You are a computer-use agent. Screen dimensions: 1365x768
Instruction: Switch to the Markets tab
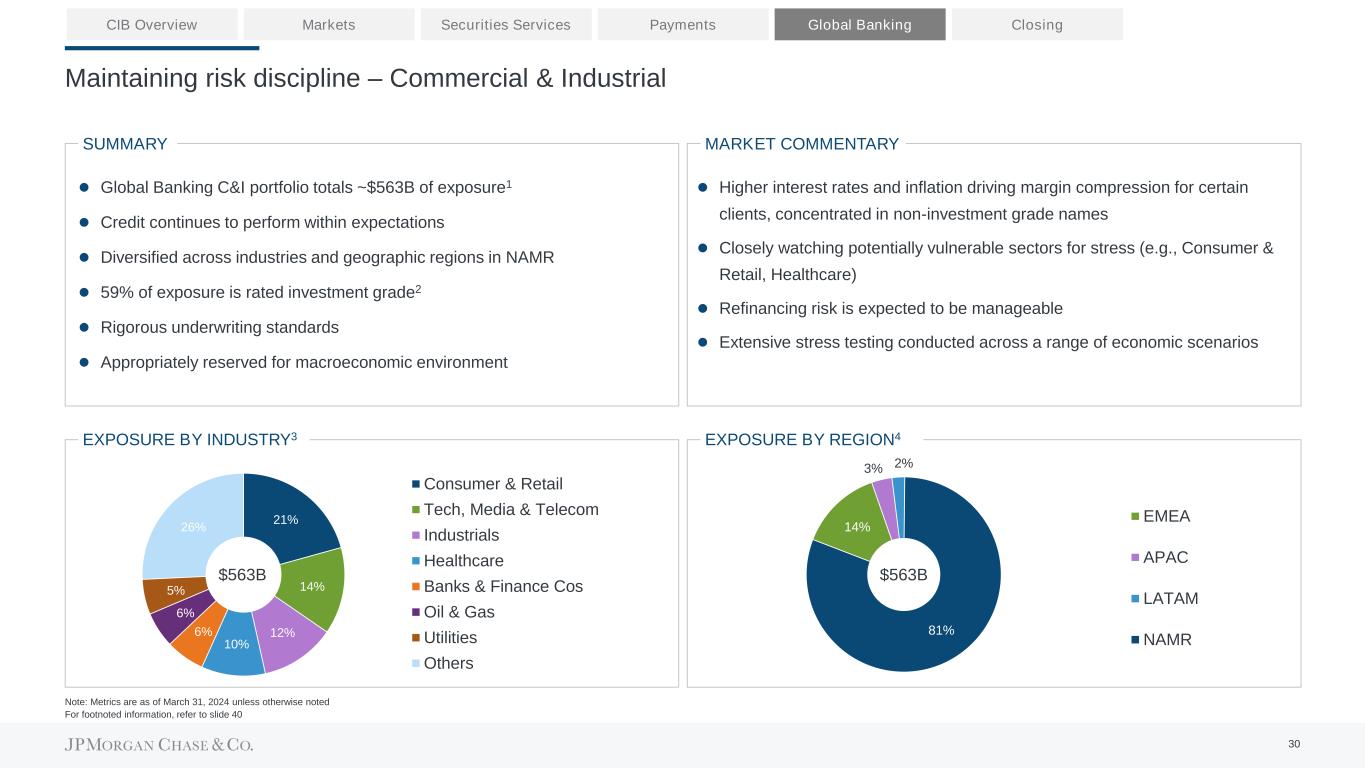pos(329,24)
